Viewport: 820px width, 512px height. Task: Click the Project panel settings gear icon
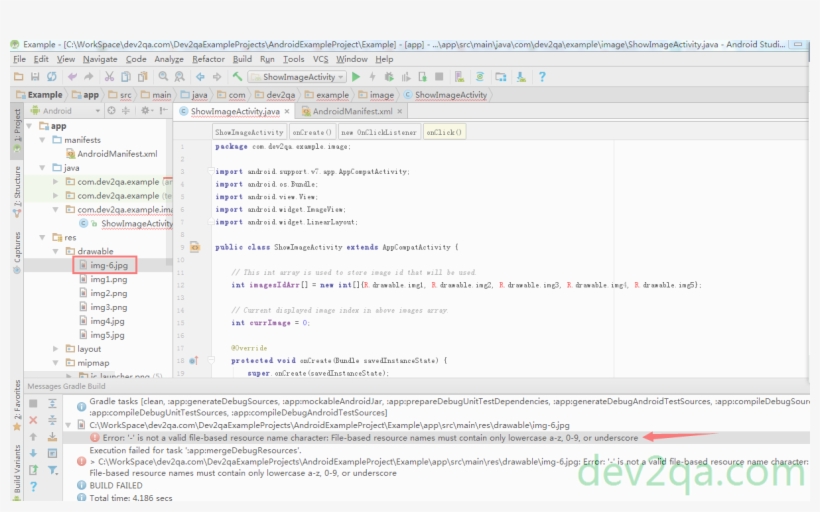(x=145, y=111)
